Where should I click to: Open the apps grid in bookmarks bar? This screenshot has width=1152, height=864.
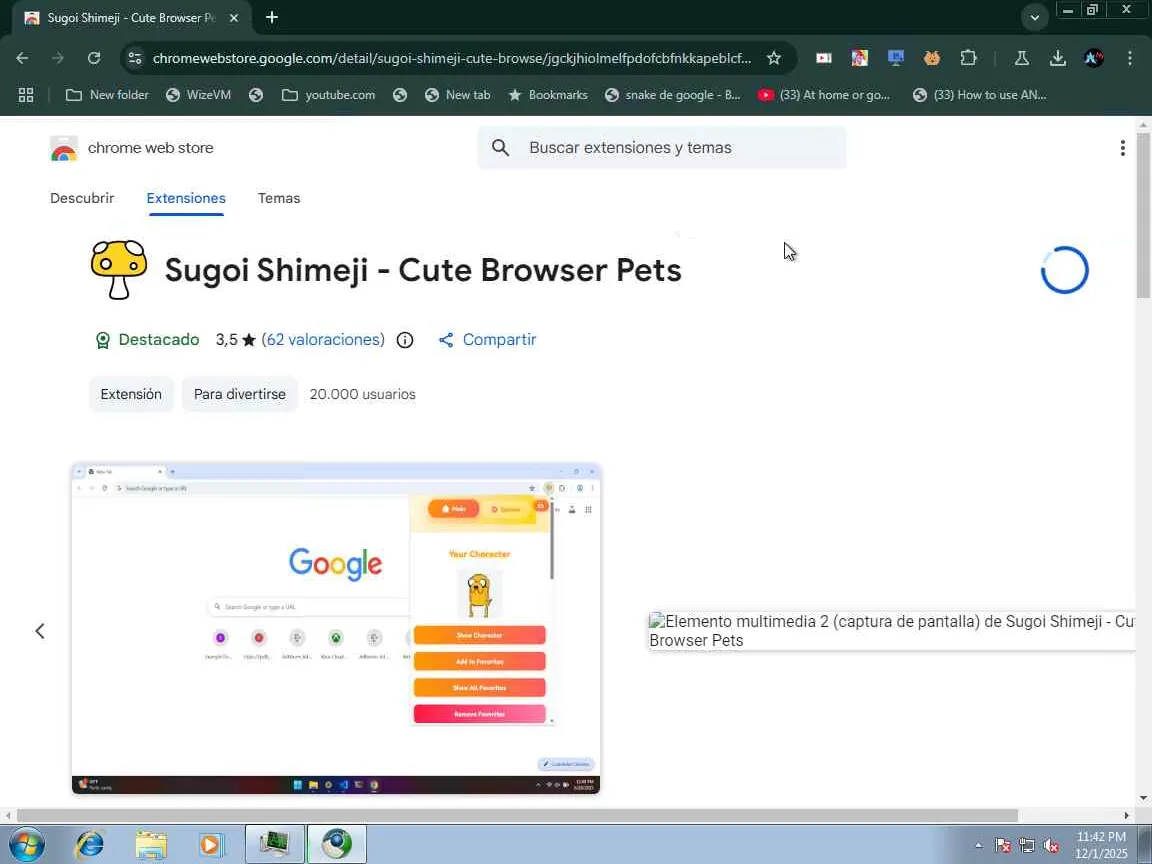[x=26, y=95]
